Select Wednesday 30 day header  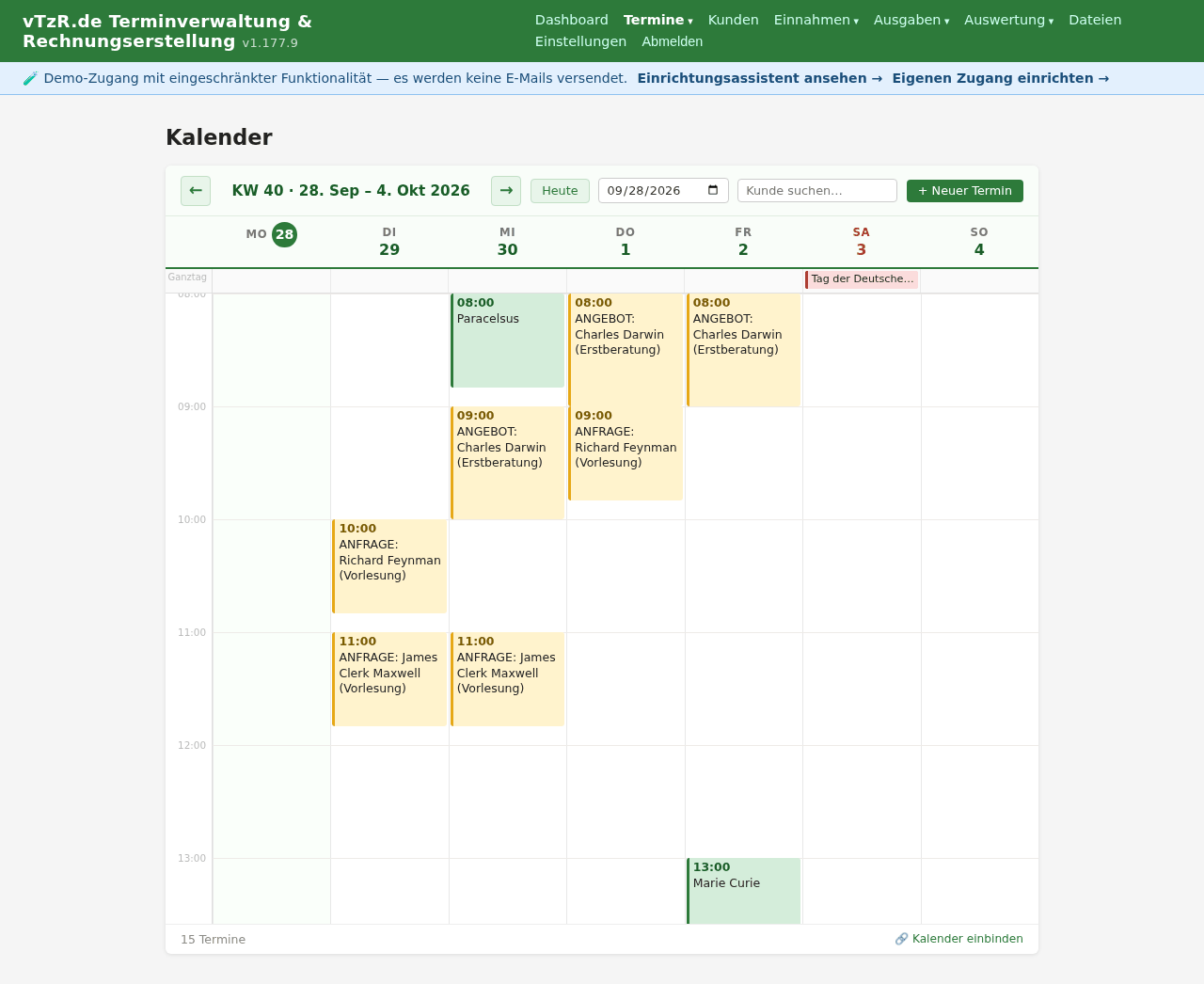pos(508,242)
